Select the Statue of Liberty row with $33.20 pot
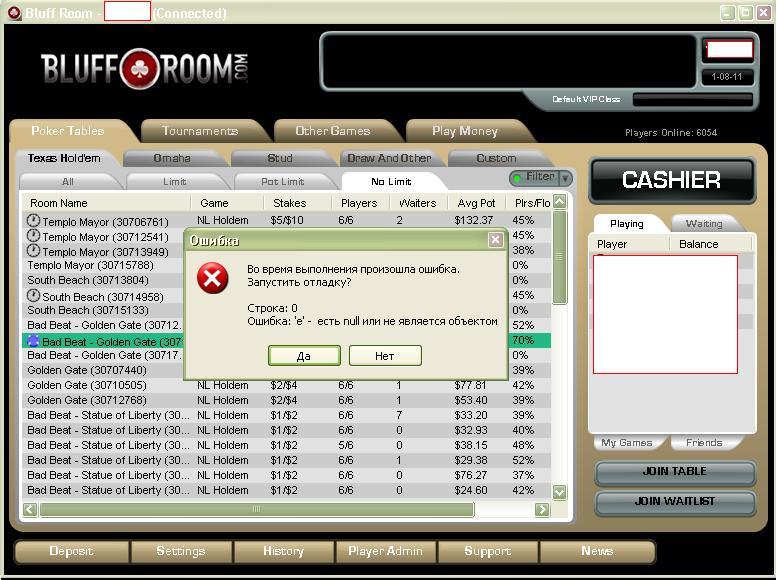This screenshot has height=580, width=776. (x=286, y=415)
